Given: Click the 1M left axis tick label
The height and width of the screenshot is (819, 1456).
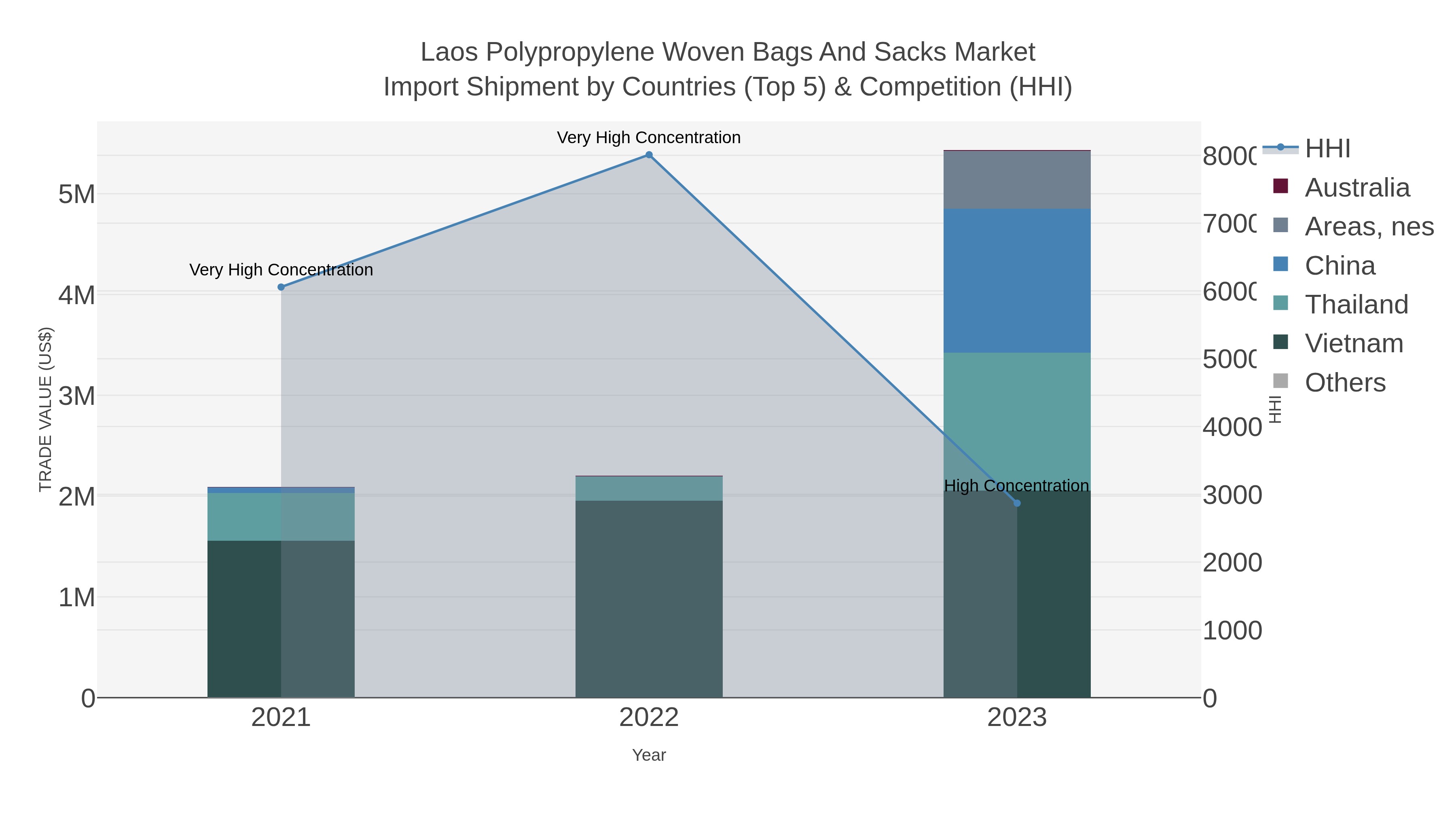Looking at the screenshot, I should coord(77,597).
